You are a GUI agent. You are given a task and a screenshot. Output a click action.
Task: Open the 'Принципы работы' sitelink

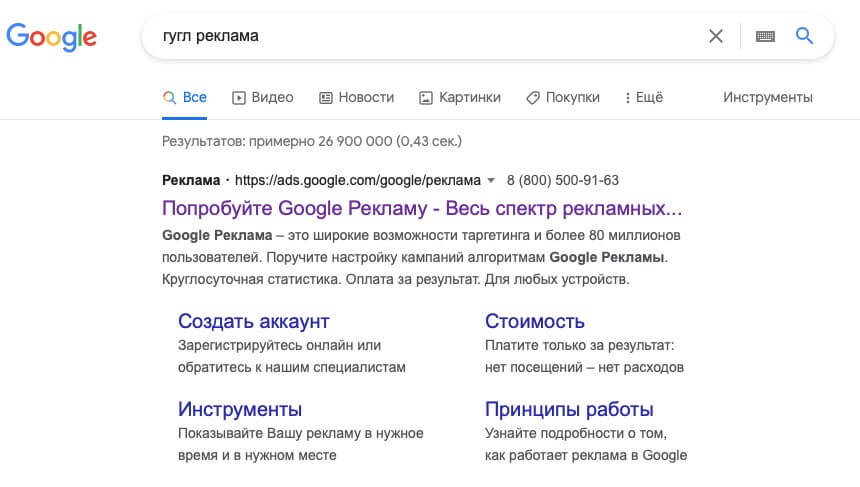coord(569,409)
